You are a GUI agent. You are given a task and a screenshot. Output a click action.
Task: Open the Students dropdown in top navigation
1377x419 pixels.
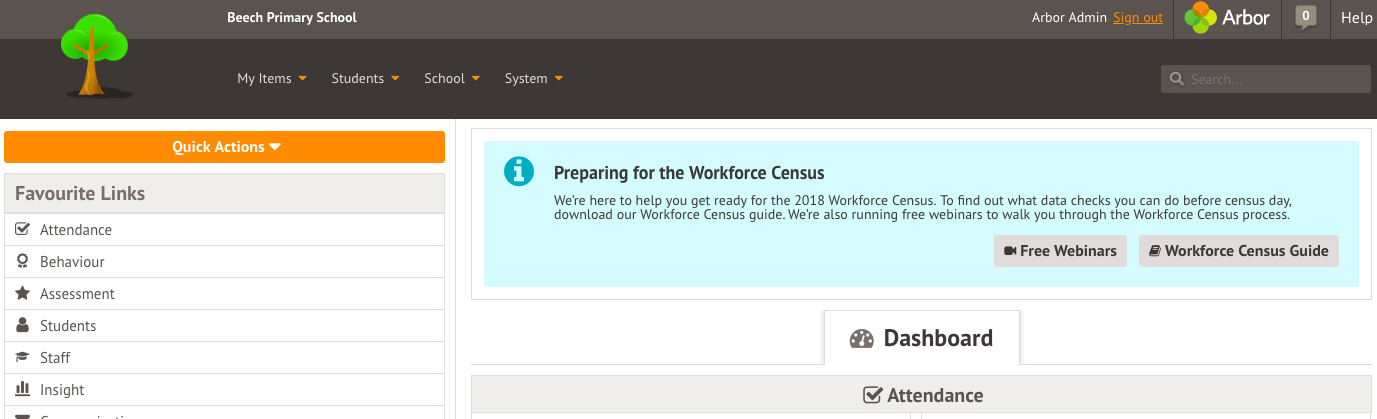[365, 78]
